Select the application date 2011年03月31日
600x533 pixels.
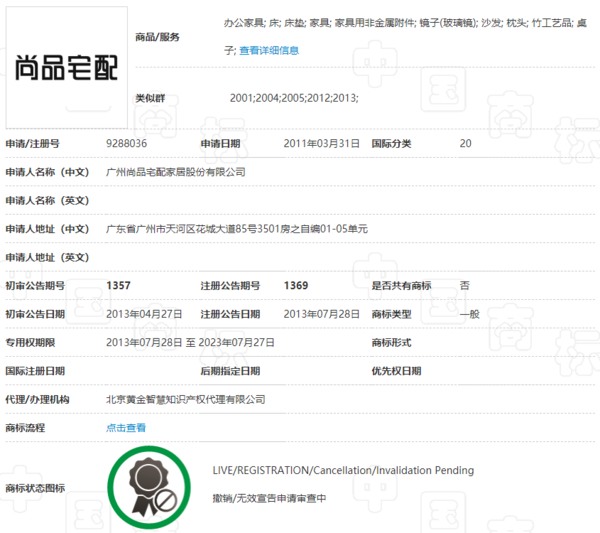[x=321, y=143]
